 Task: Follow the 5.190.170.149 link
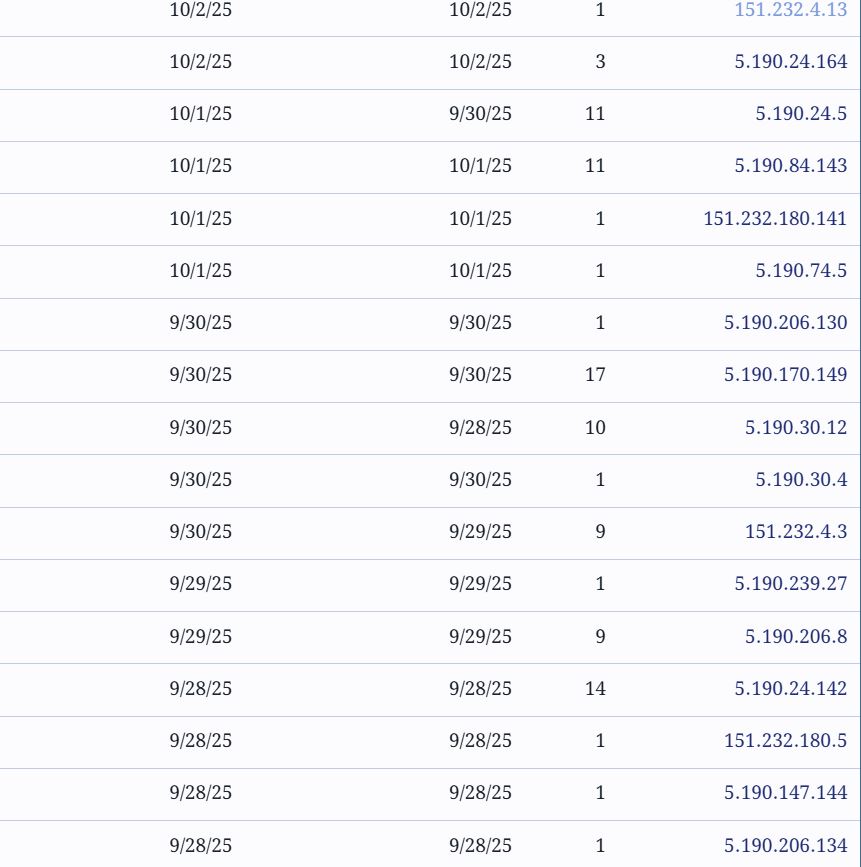coord(785,375)
